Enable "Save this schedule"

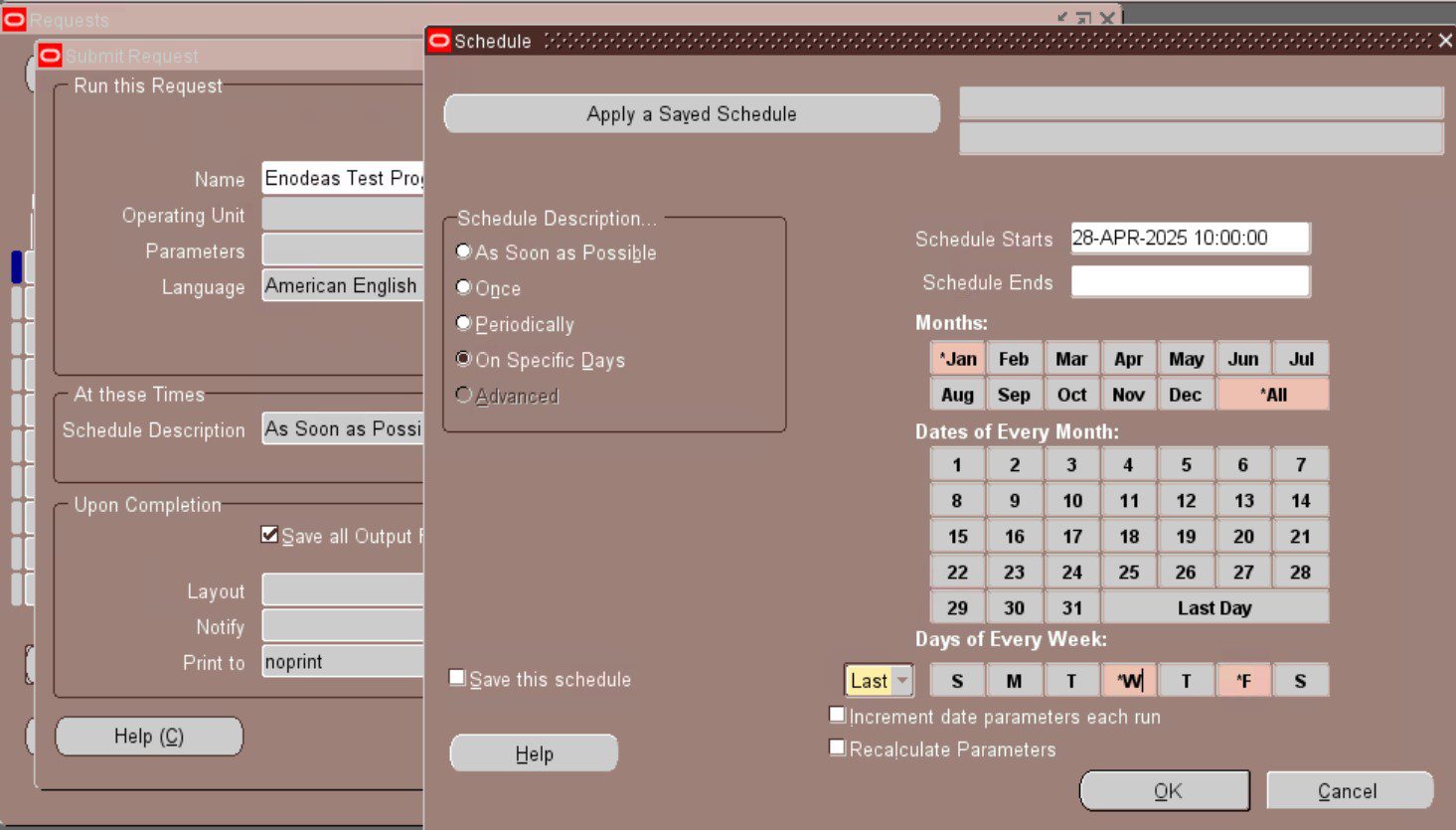(x=457, y=677)
